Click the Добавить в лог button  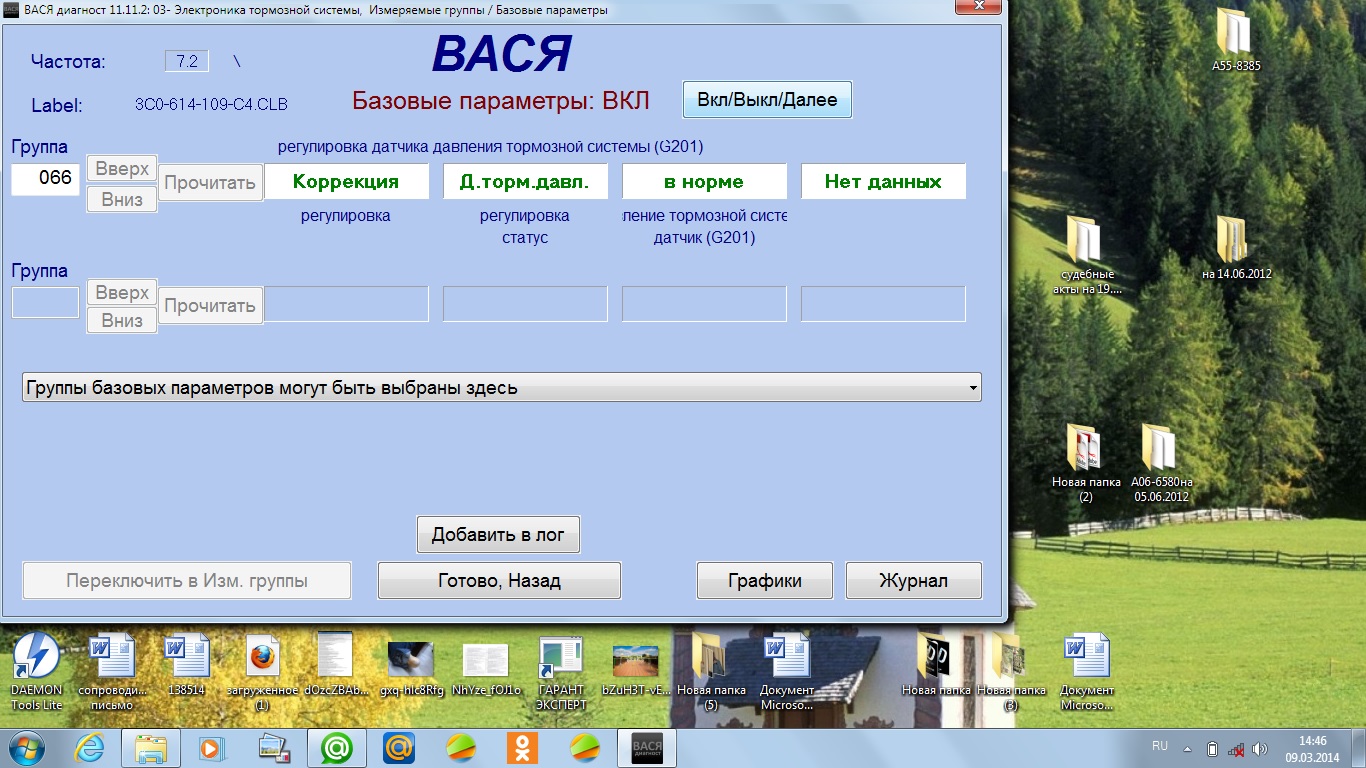[498, 535]
